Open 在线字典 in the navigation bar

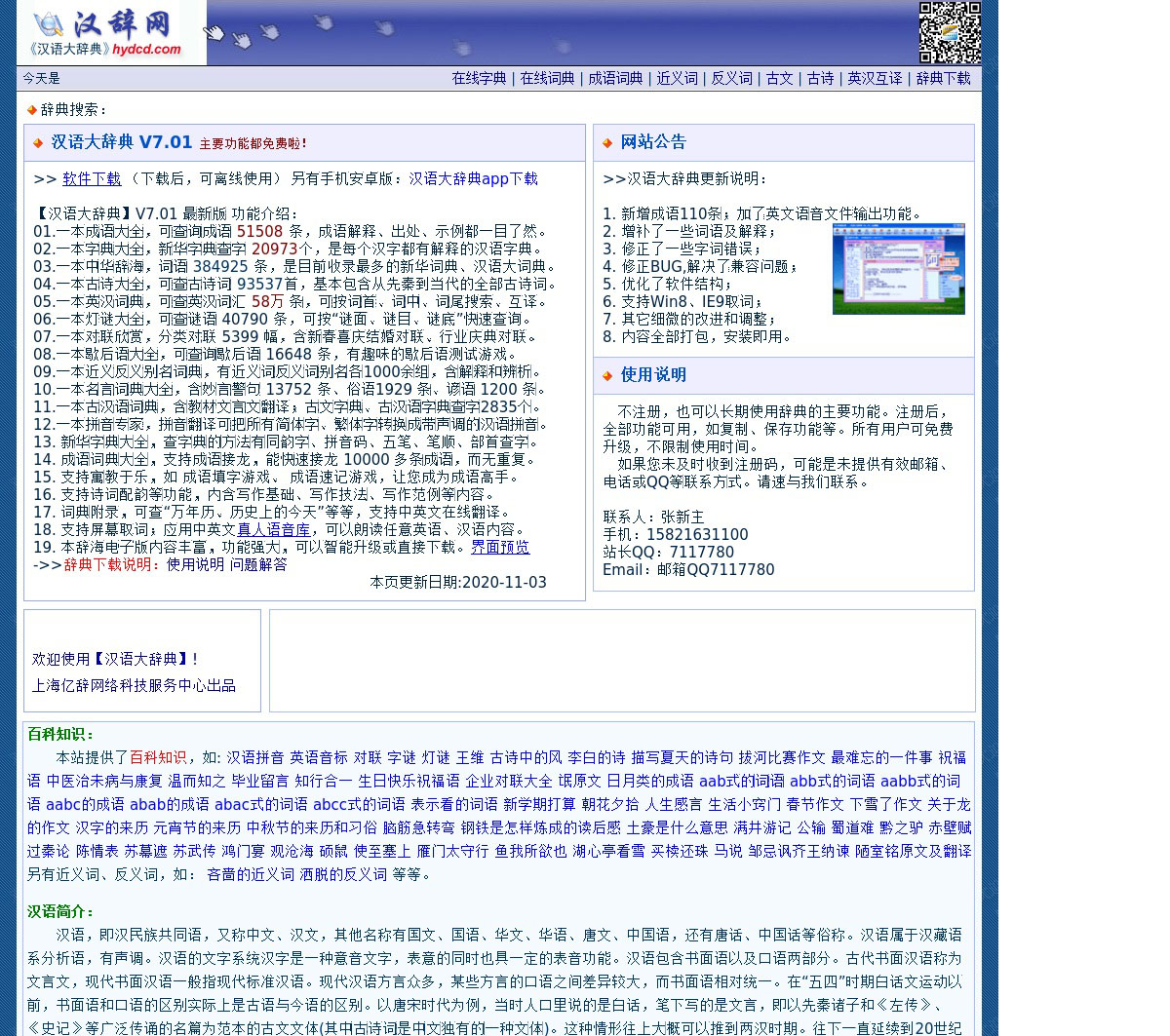[479, 79]
